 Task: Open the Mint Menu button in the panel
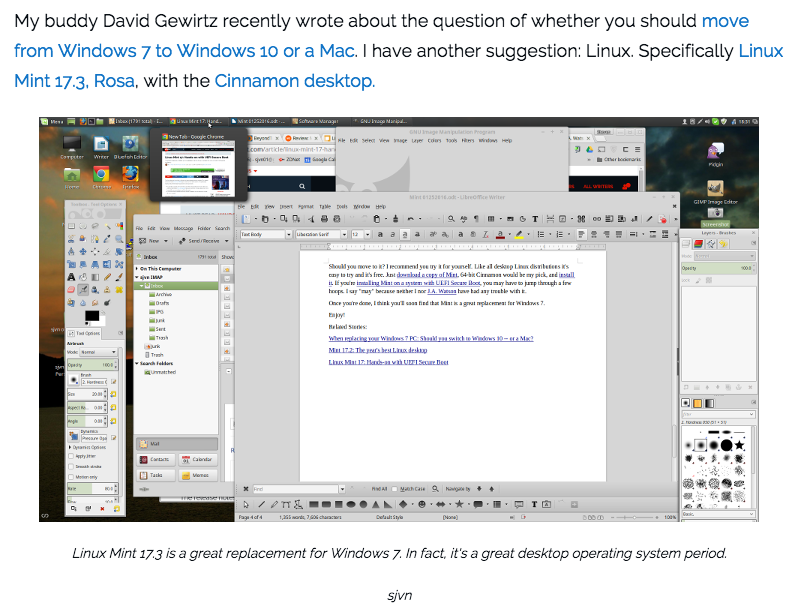tap(52, 122)
